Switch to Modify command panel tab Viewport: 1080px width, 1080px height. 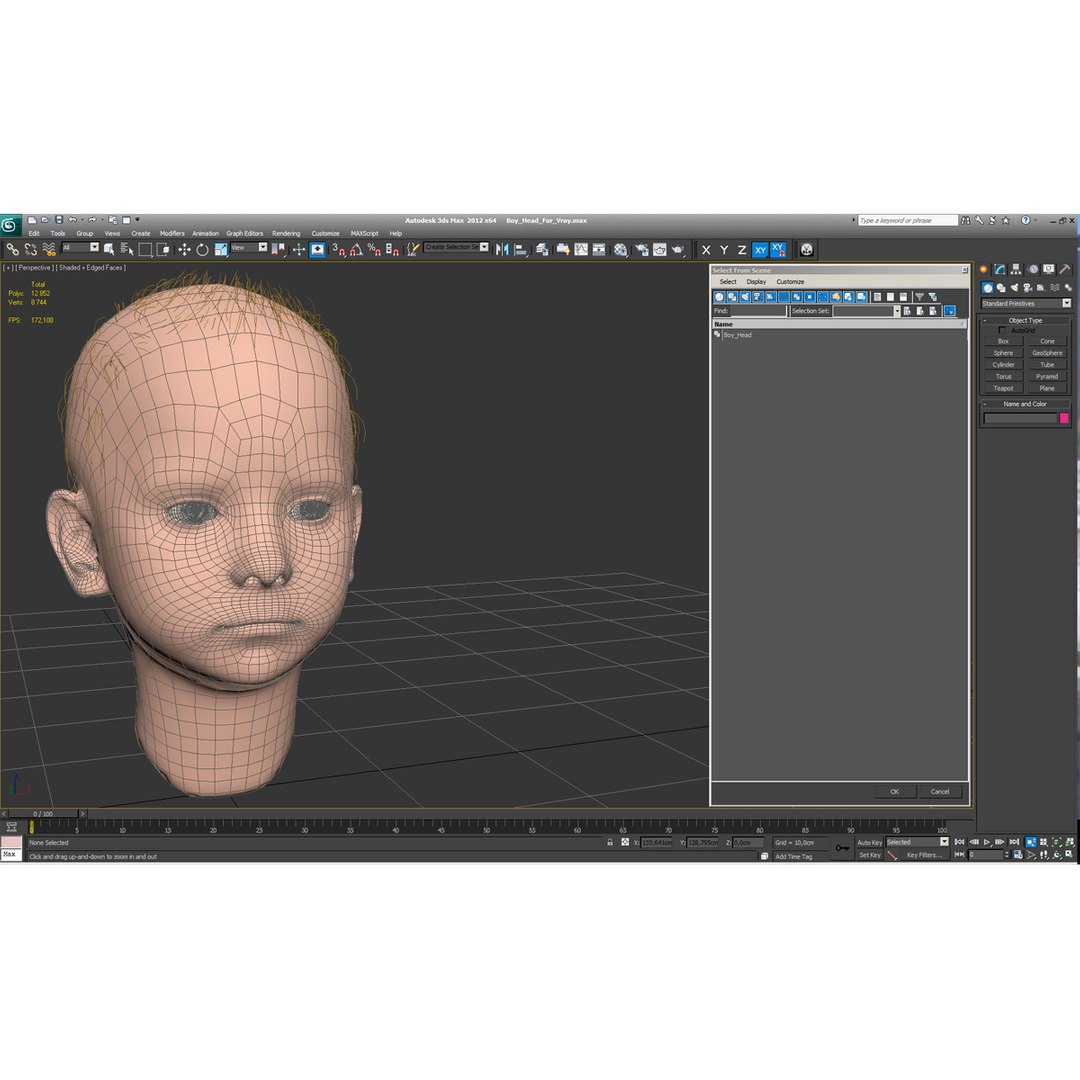tap(999, 269)
